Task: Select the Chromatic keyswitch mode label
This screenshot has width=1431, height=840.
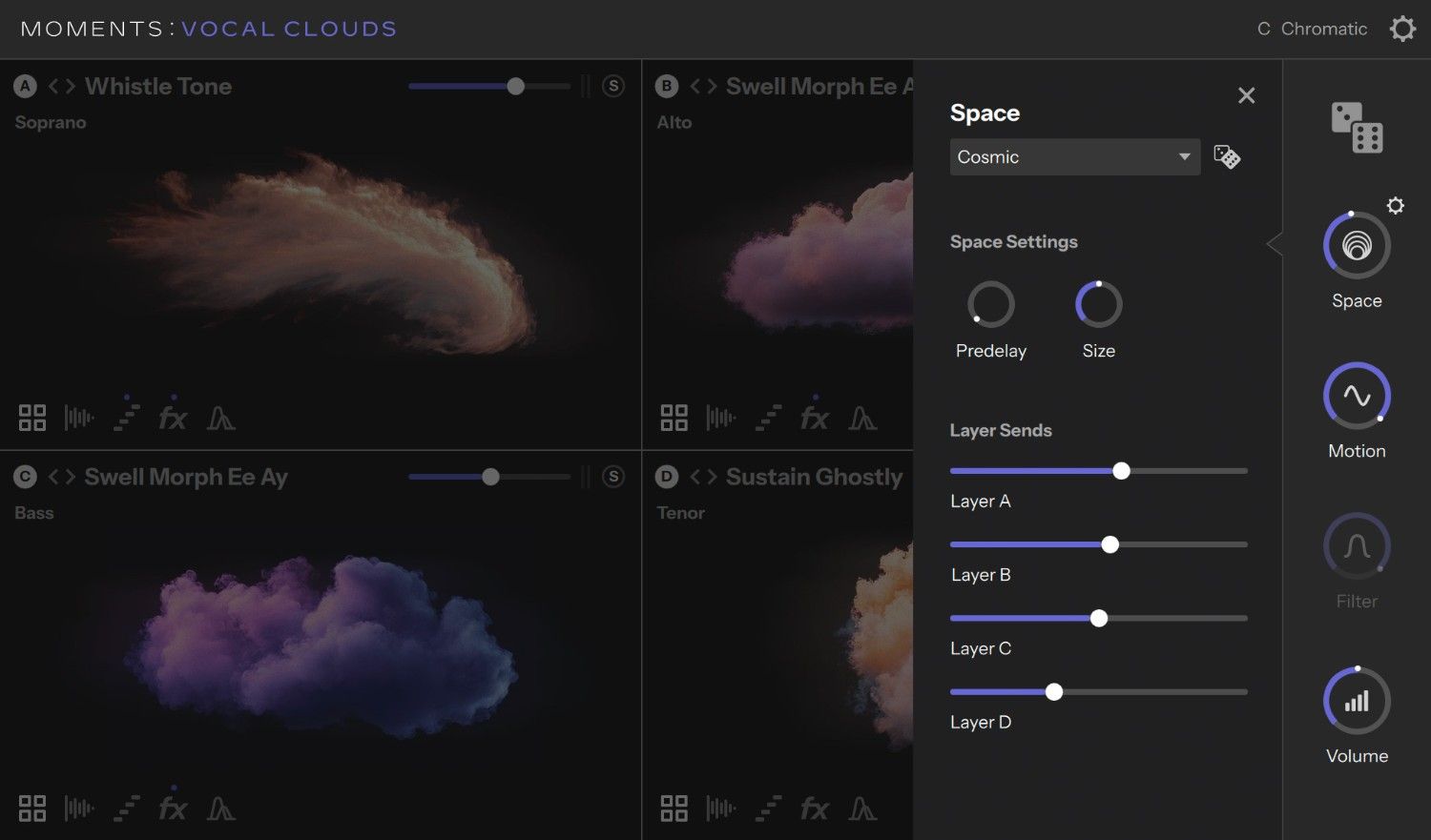Action: pos(1325,29)
